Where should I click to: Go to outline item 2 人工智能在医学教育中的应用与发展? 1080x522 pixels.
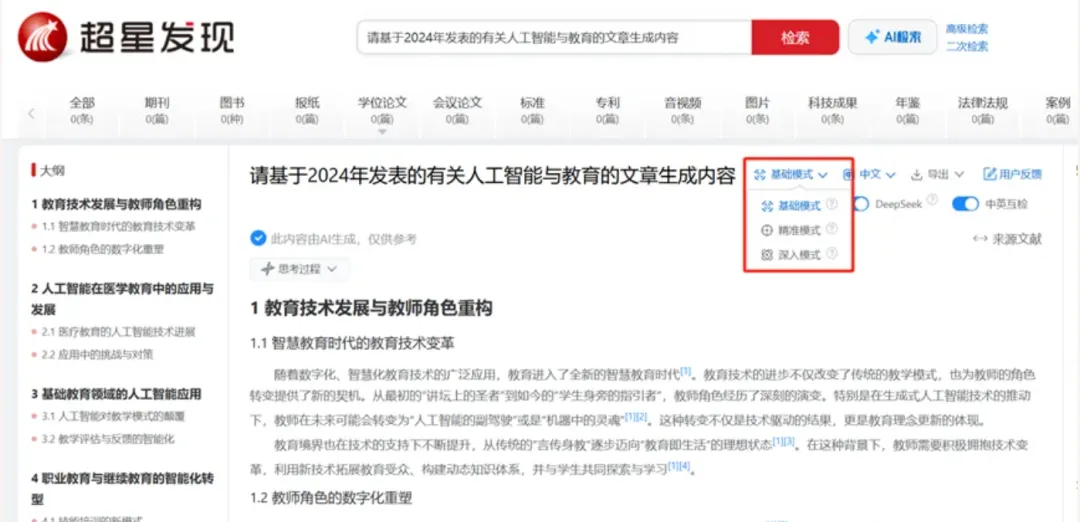[123, 299]
